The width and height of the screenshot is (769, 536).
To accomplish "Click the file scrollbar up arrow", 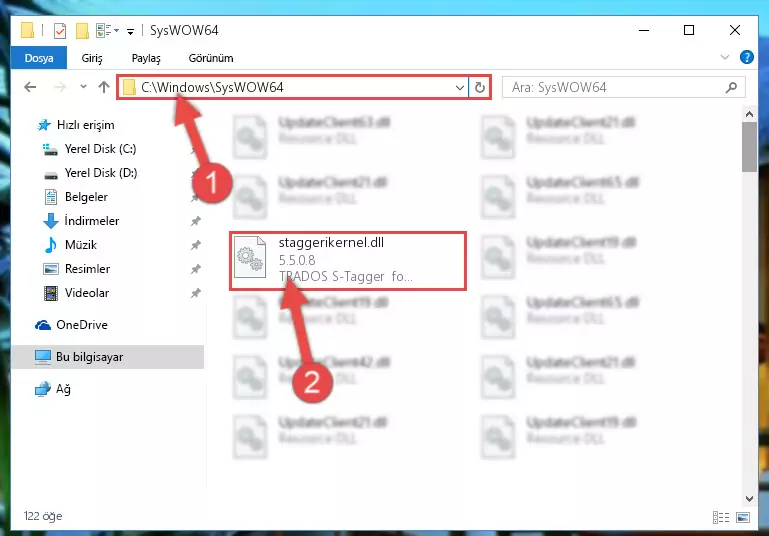I will click(x=749, y=114).
